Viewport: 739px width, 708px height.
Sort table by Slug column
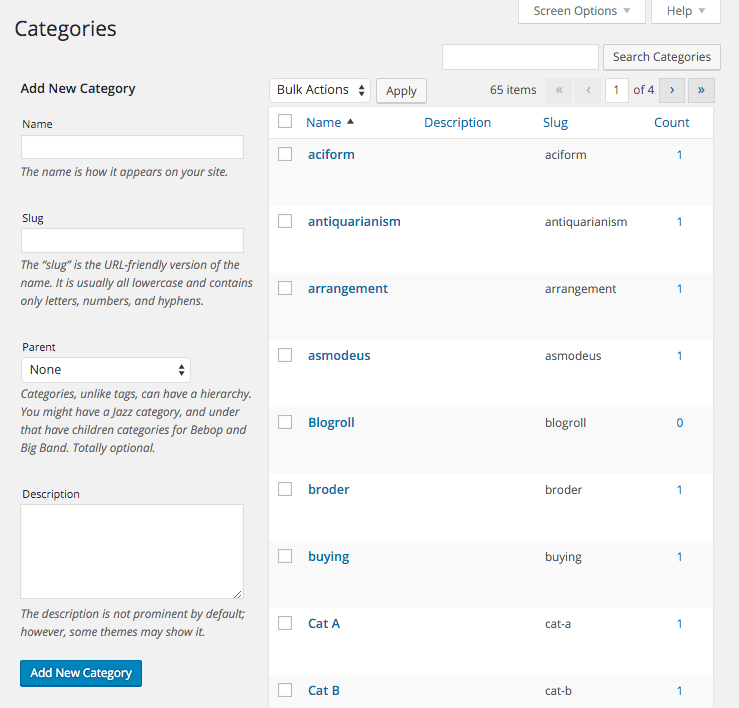click(x=556, y=122)
